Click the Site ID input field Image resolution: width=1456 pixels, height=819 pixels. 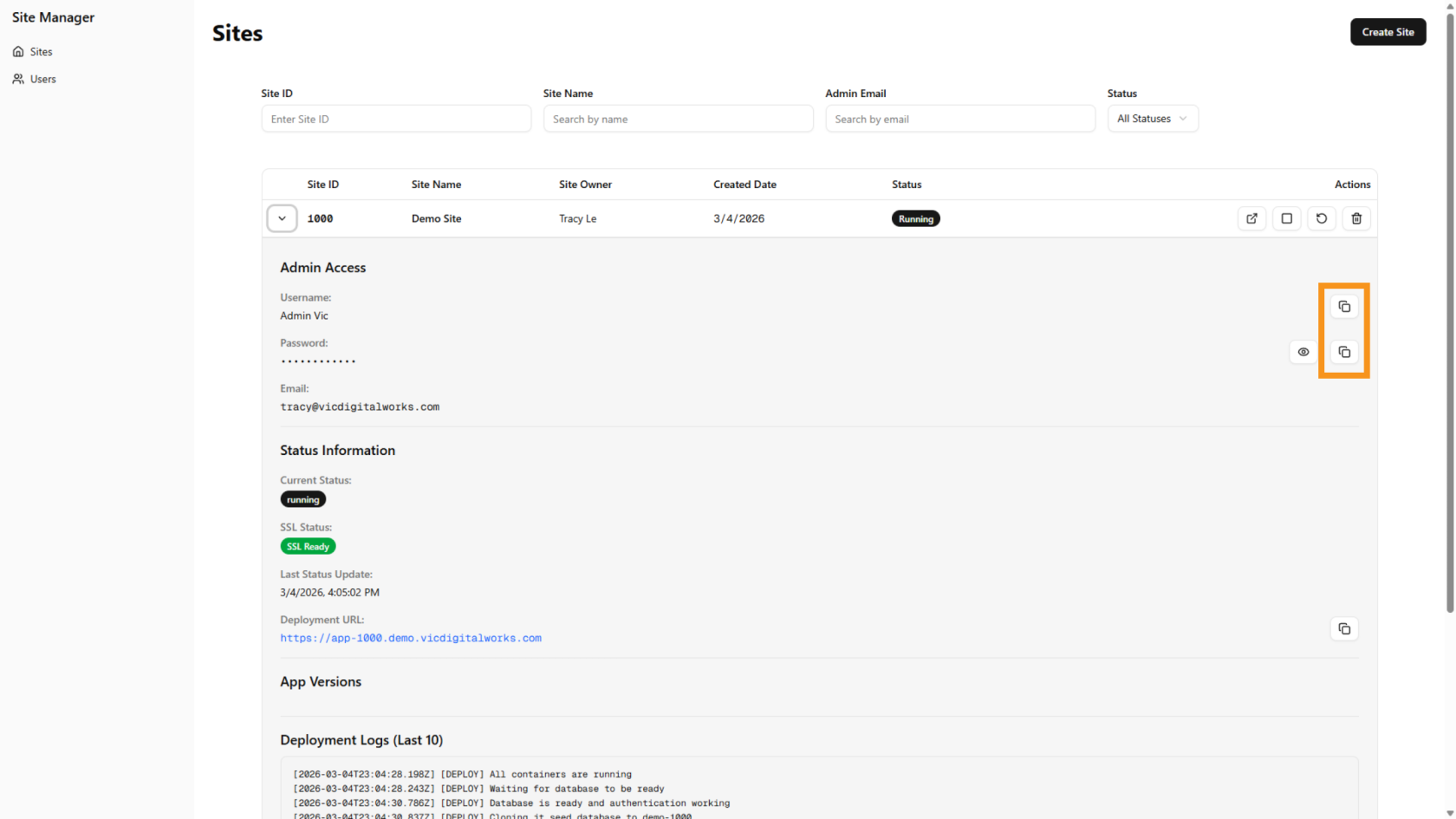396,119
